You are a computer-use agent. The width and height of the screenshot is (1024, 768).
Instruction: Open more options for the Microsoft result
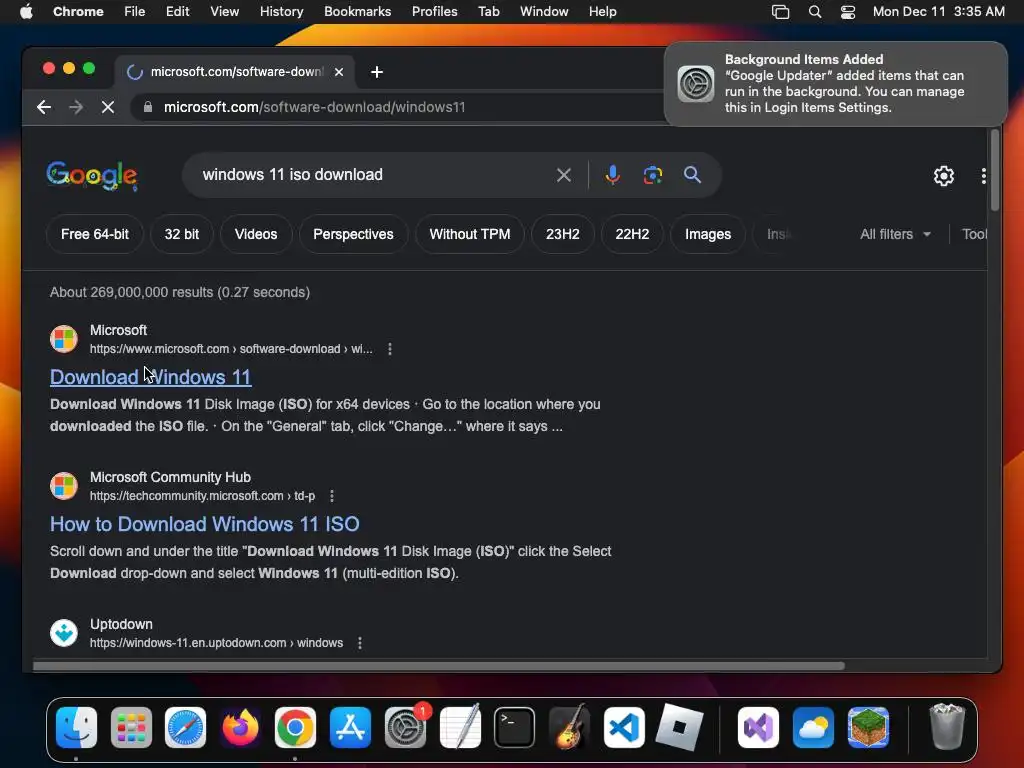[390, 349]
